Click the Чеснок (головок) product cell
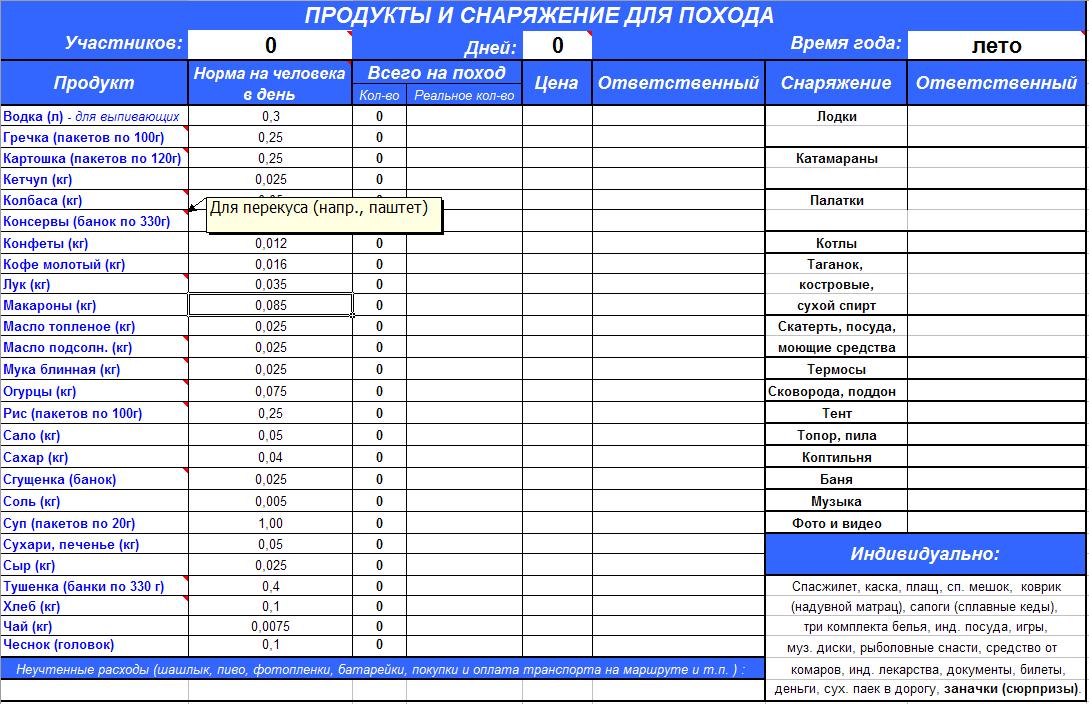Image resolution: width=1089 pixels, height=704 pixels. [x=94, y=645]
